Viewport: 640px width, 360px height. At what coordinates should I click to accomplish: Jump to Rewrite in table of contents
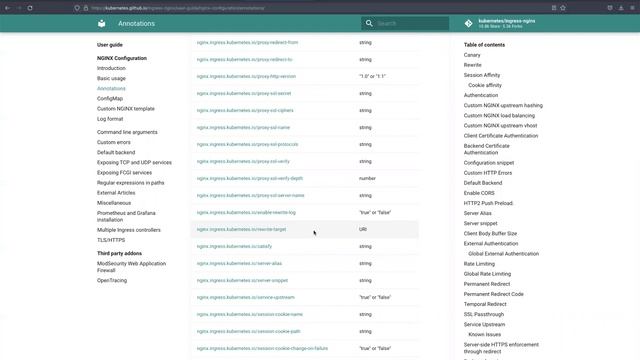[472, 65]
